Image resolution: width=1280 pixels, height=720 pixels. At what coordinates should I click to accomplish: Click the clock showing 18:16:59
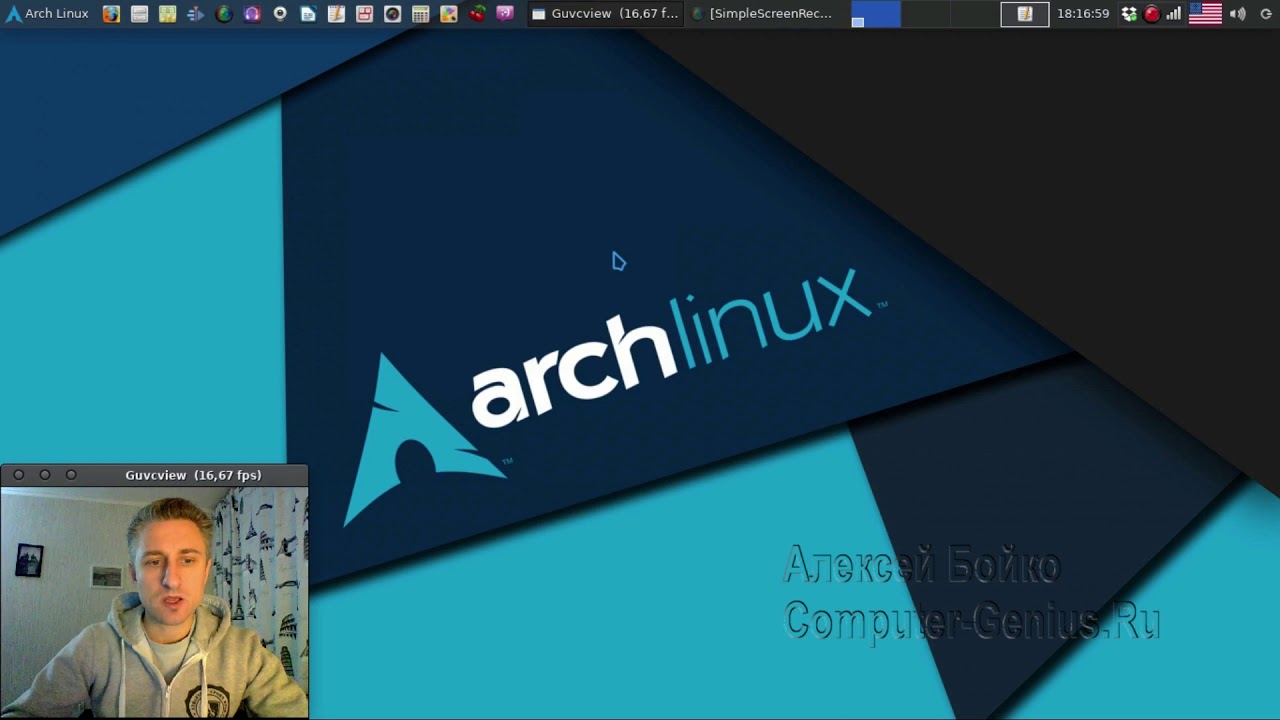tap(1083, 14)
